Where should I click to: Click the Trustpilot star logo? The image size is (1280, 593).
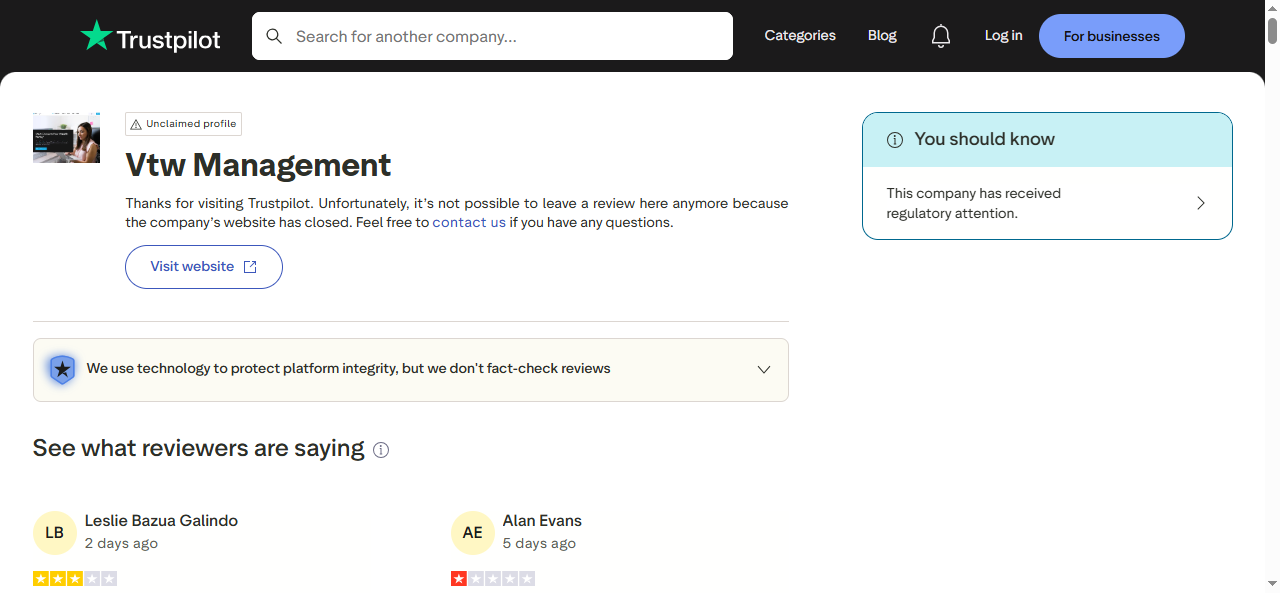coord(96,36)
